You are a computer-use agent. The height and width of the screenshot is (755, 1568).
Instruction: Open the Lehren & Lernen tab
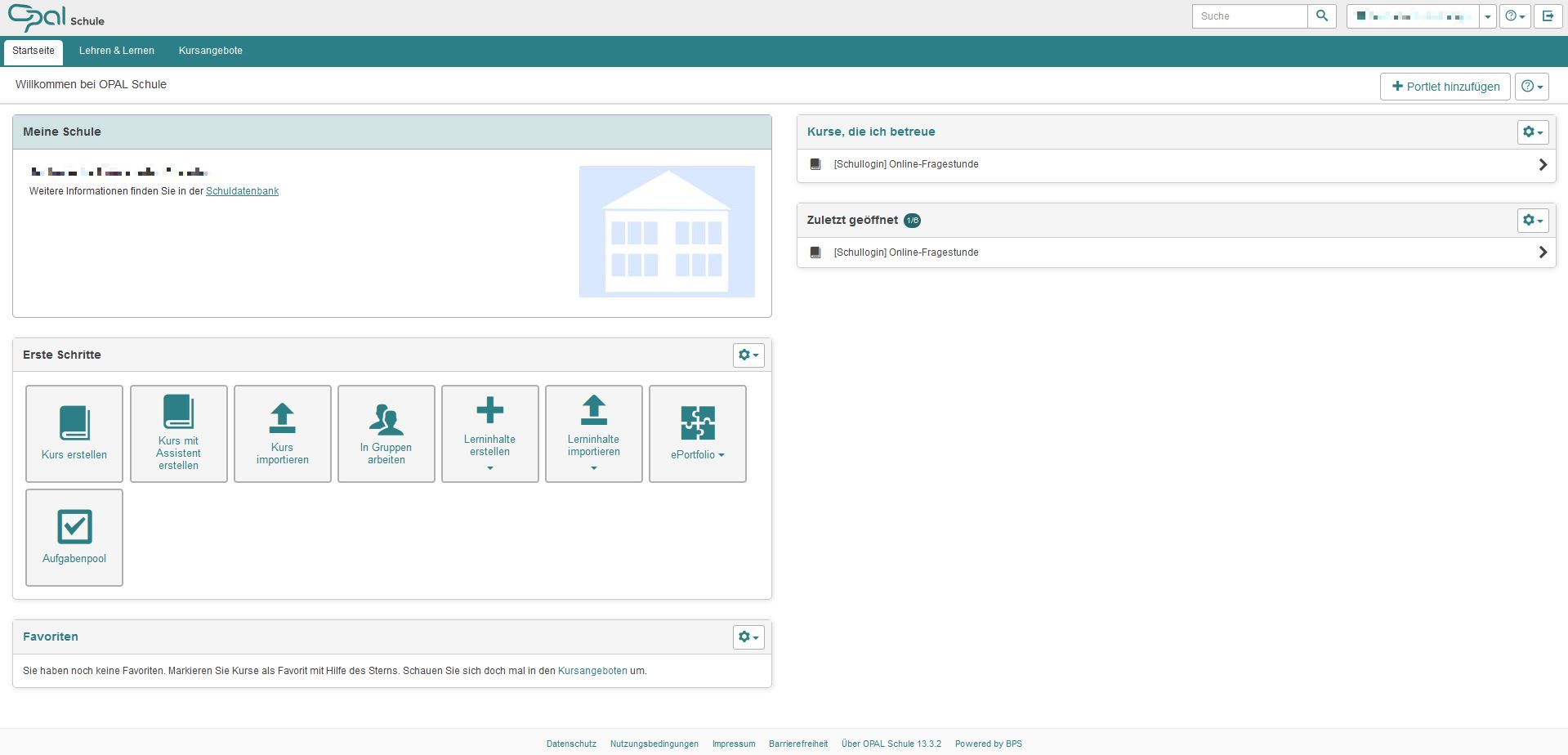117,51
